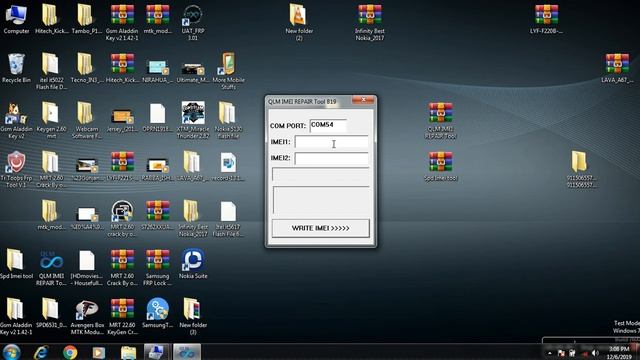Select the Webcam Software folder icon
Viewport: 640px width, 360px height.
click(87, 120)
